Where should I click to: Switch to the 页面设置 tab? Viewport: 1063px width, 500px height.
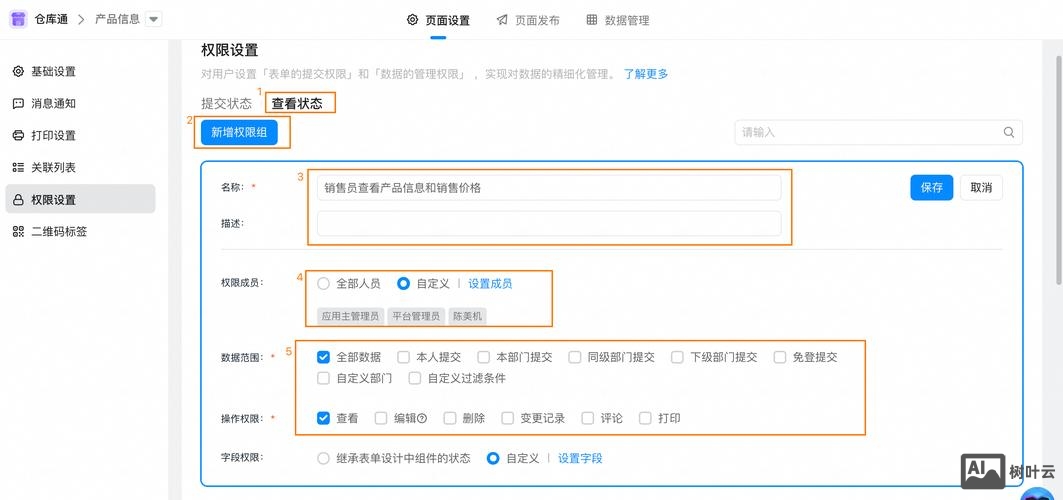438,20
